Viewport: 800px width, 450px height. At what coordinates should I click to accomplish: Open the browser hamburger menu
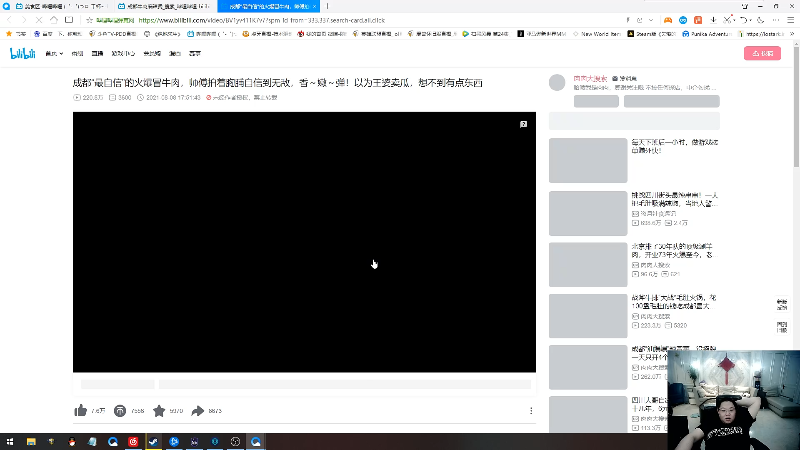790,20
